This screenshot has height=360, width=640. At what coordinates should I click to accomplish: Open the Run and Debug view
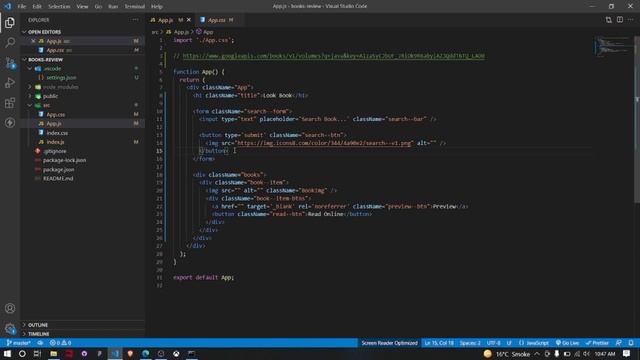click(x=10, y=82)
